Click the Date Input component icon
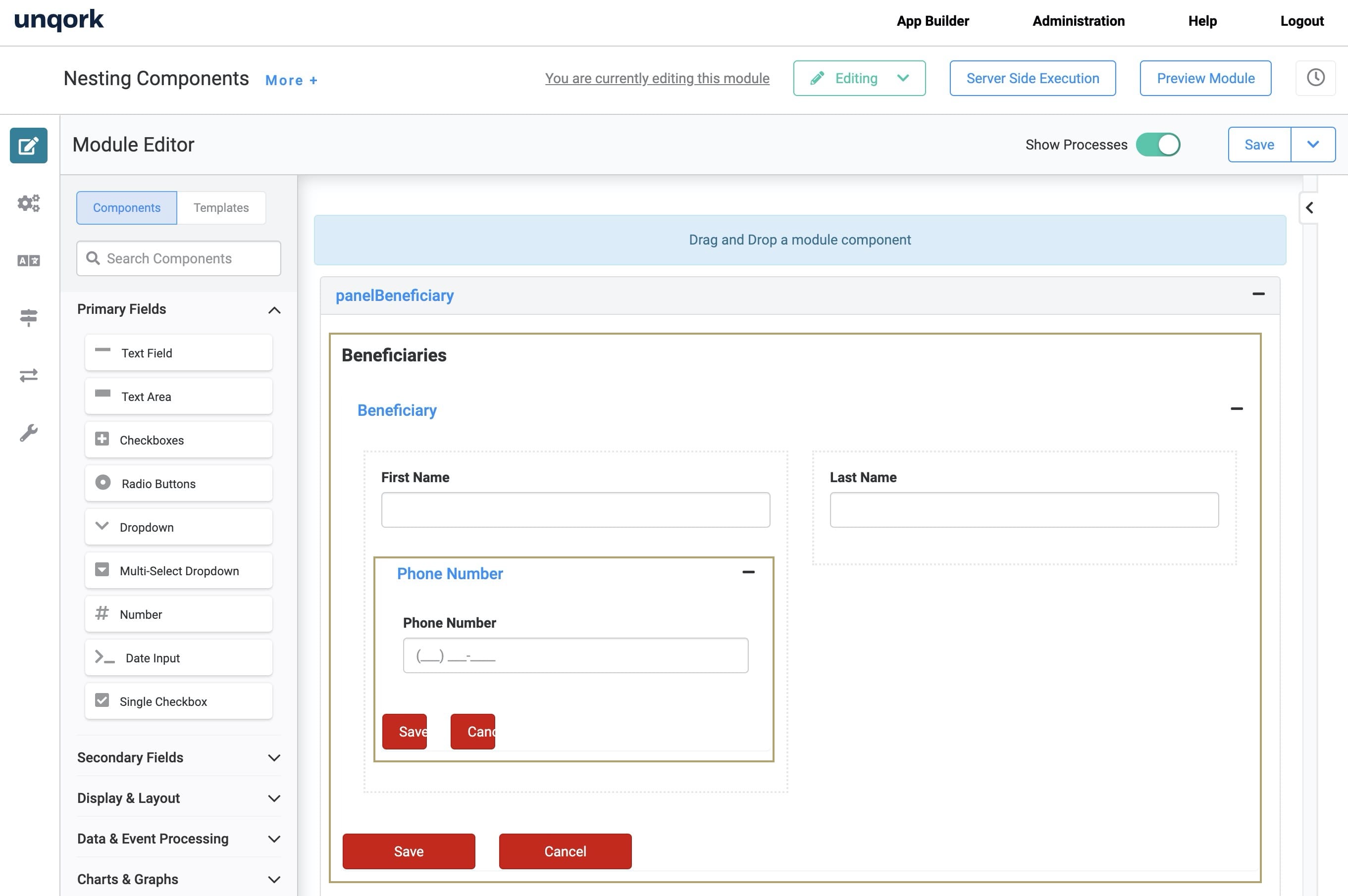The height and width of the screenshot is (896, 1348). [x=104, y=657]
